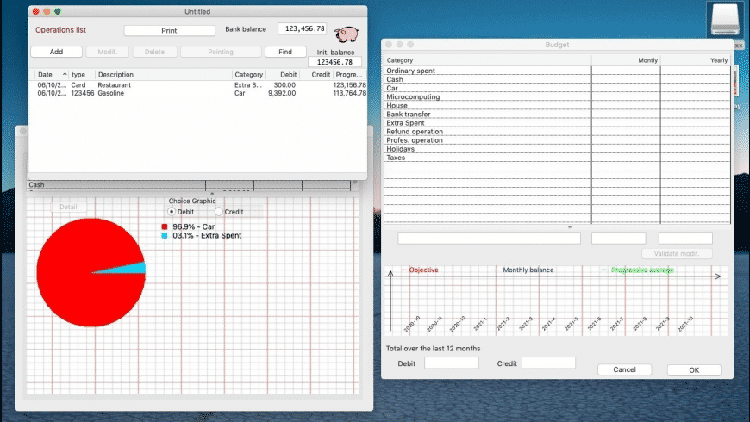This screenshot has height=422, width=750.
Task: Click the Find button
Action: 285,51
